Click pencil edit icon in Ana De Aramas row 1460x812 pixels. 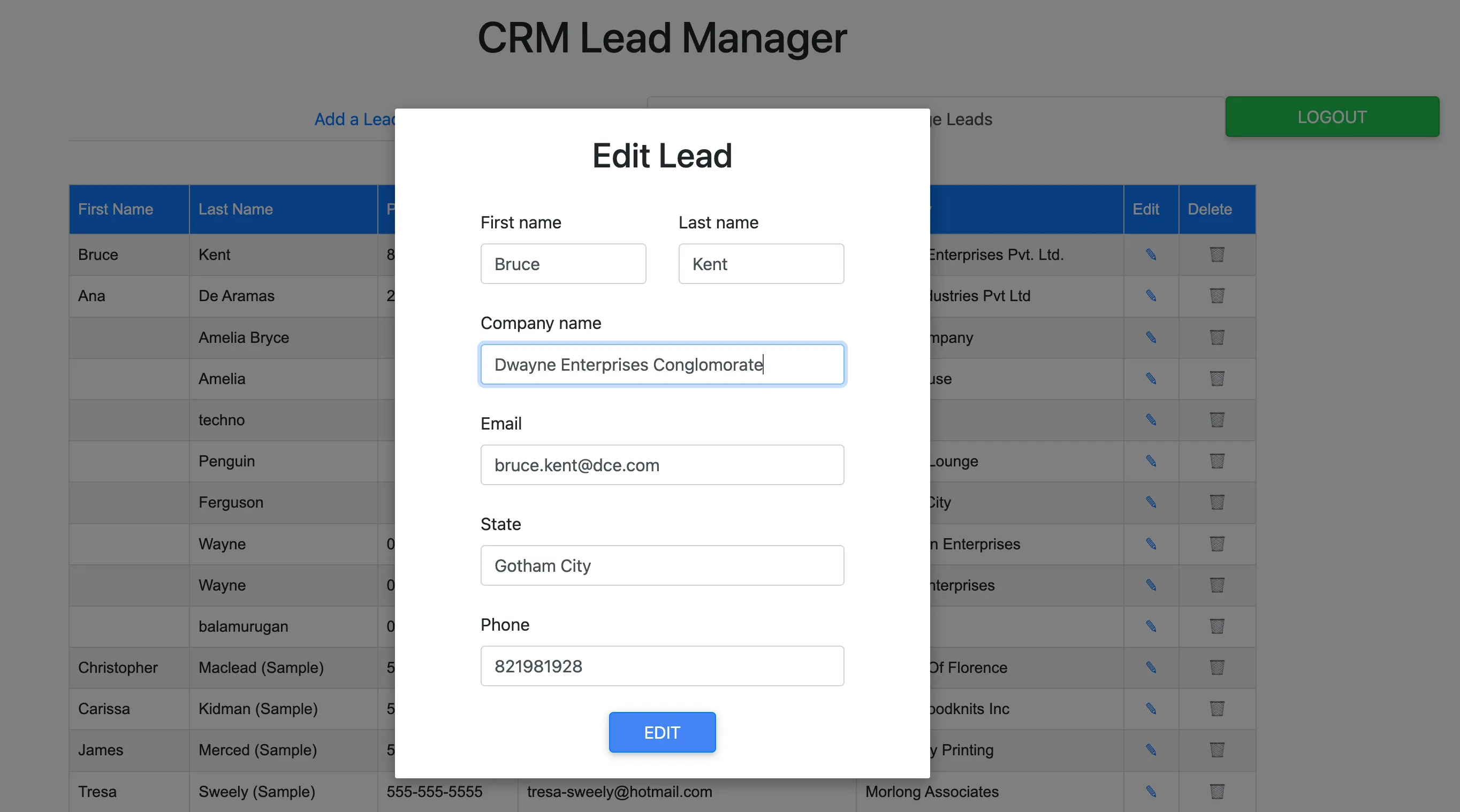pyautogui.click(x=1151, y=296)
